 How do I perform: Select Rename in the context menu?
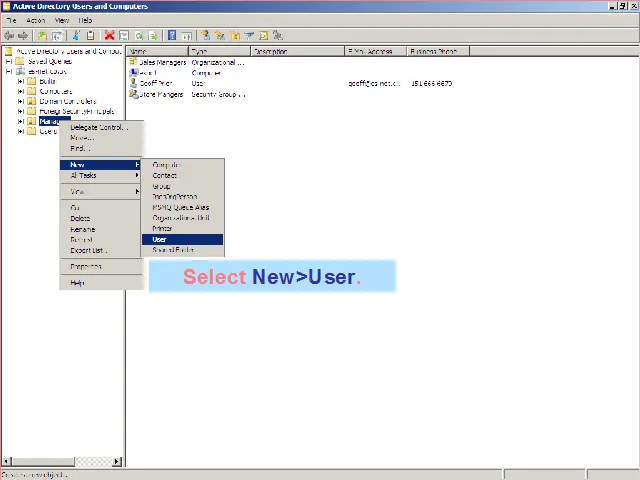[x=100, y=229]
